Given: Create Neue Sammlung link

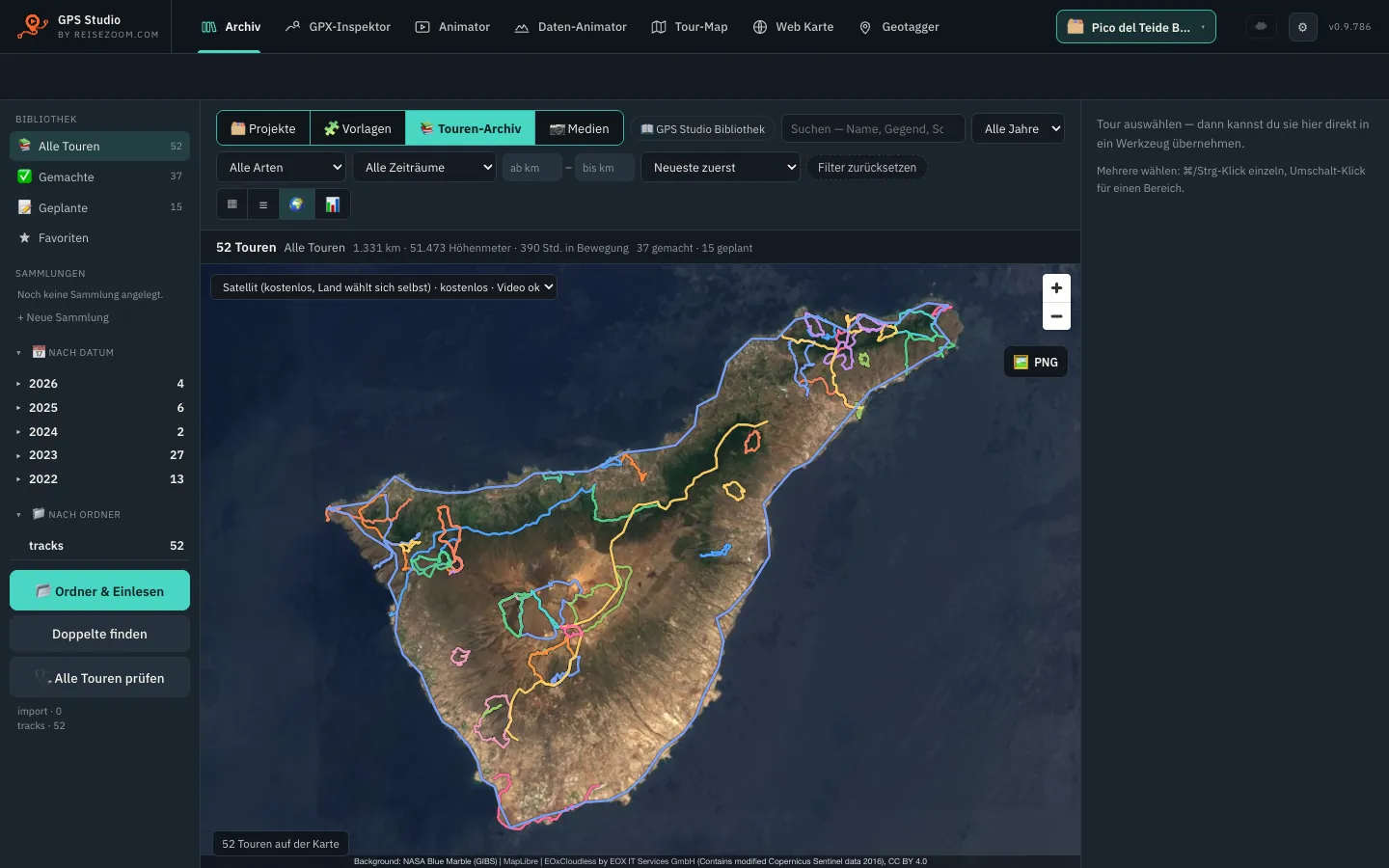Looking at the screenshot, I should tap(63, 317).
